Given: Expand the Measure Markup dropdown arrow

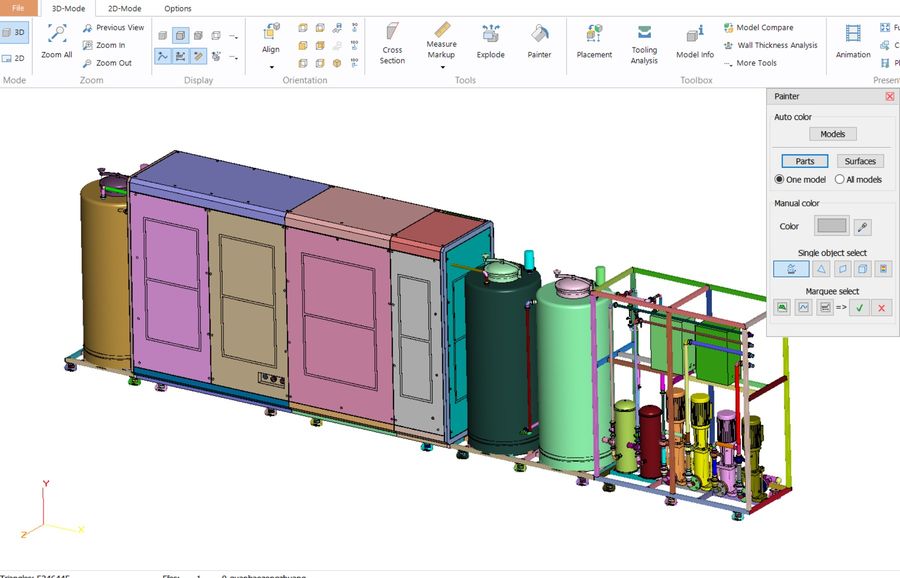Looking at the screenshot, I should (442, 67).
